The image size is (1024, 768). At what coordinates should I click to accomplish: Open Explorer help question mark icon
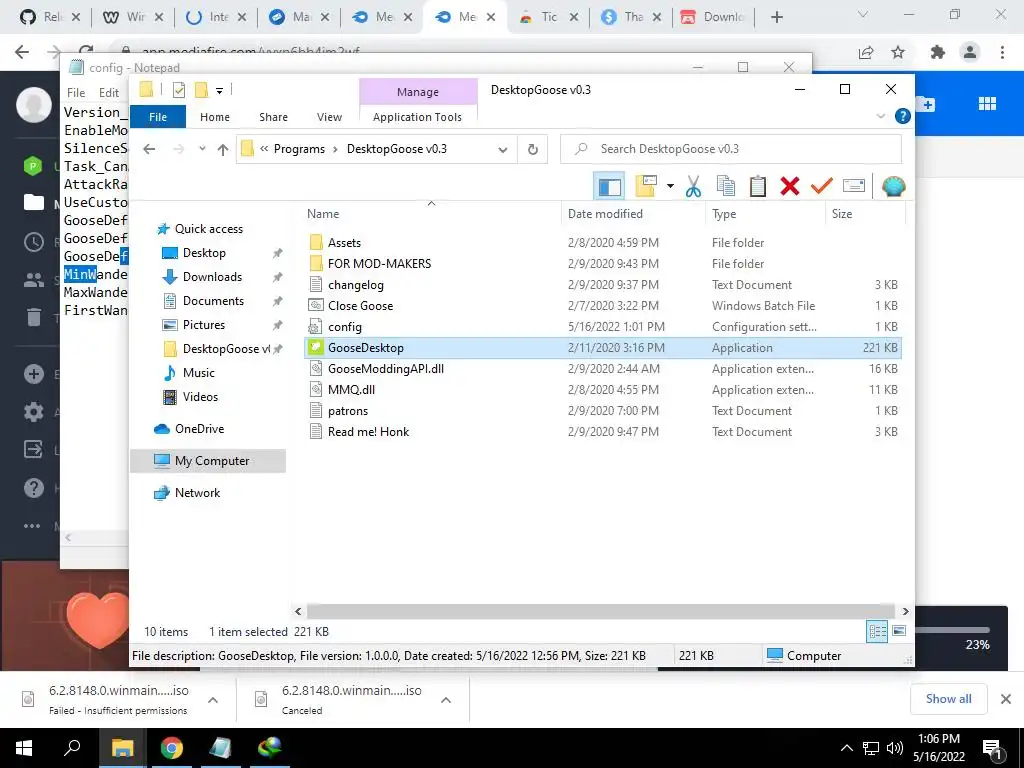pyautogui.click(x=903, y=116)
